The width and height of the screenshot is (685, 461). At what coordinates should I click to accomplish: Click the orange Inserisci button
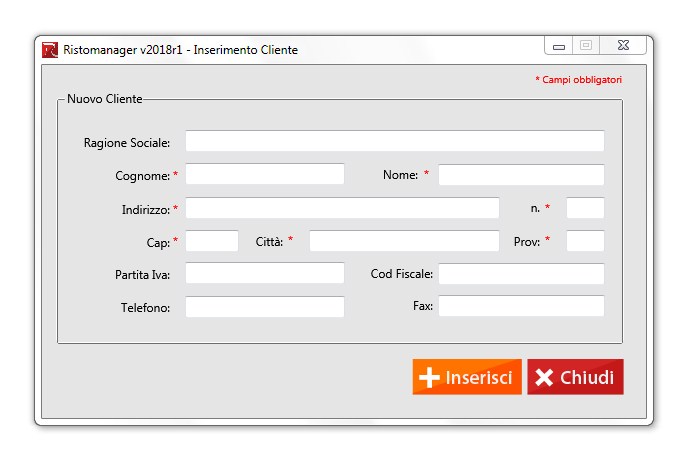(467, 377)
